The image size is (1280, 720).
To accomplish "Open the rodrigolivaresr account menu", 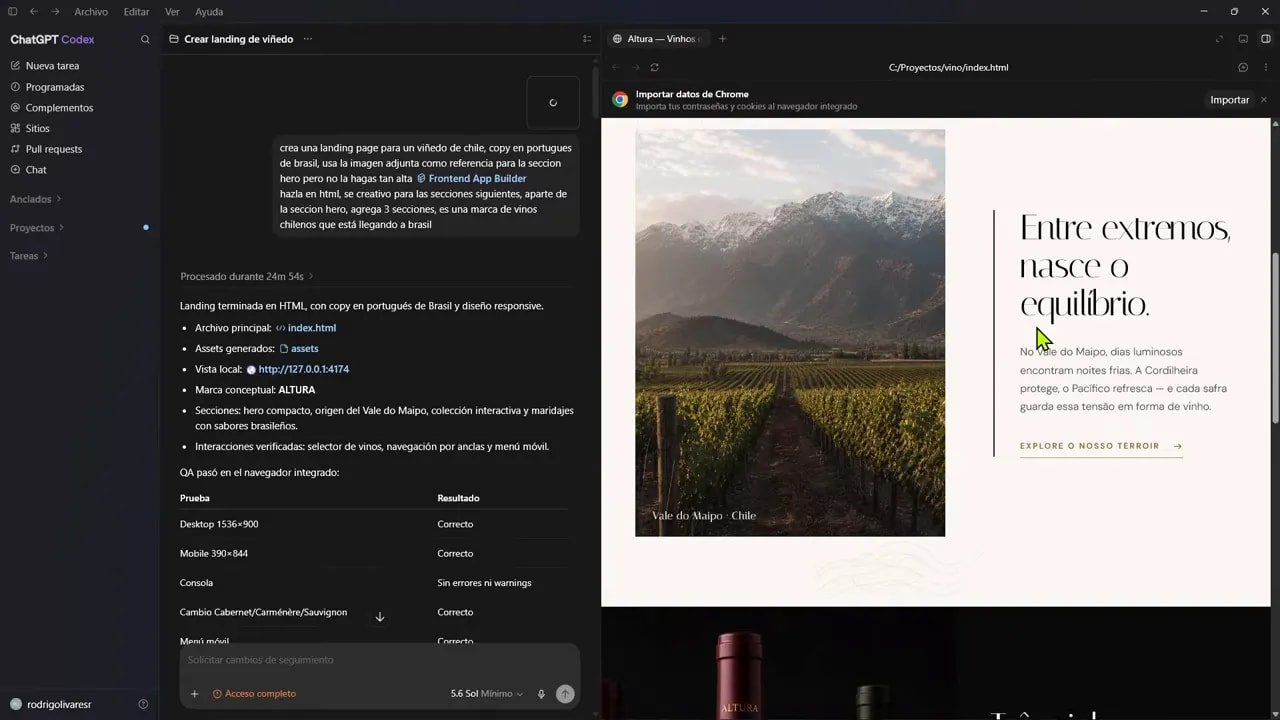I will 59,705.
